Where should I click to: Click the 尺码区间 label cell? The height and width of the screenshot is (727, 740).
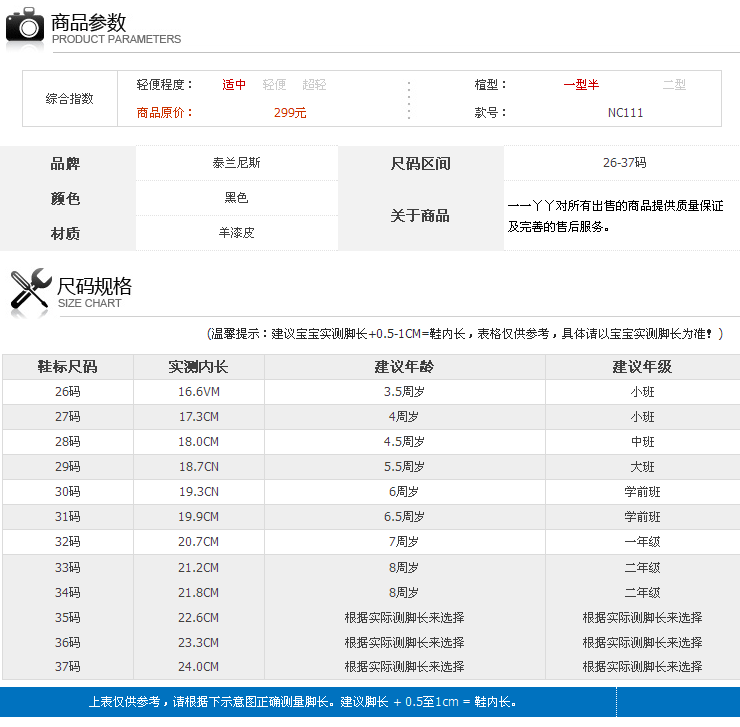[420, 163]
